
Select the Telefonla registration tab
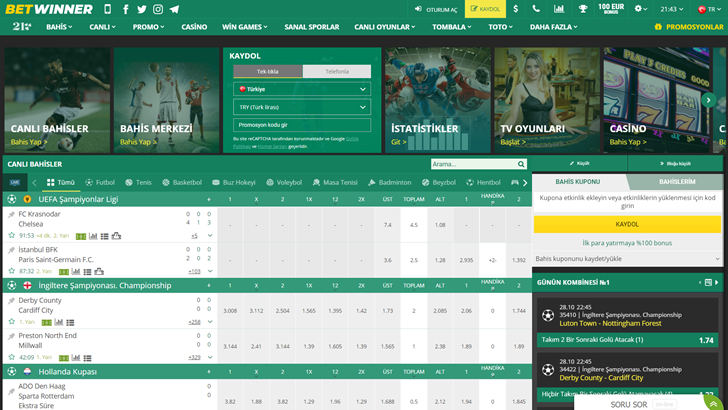tap(337, 72)
